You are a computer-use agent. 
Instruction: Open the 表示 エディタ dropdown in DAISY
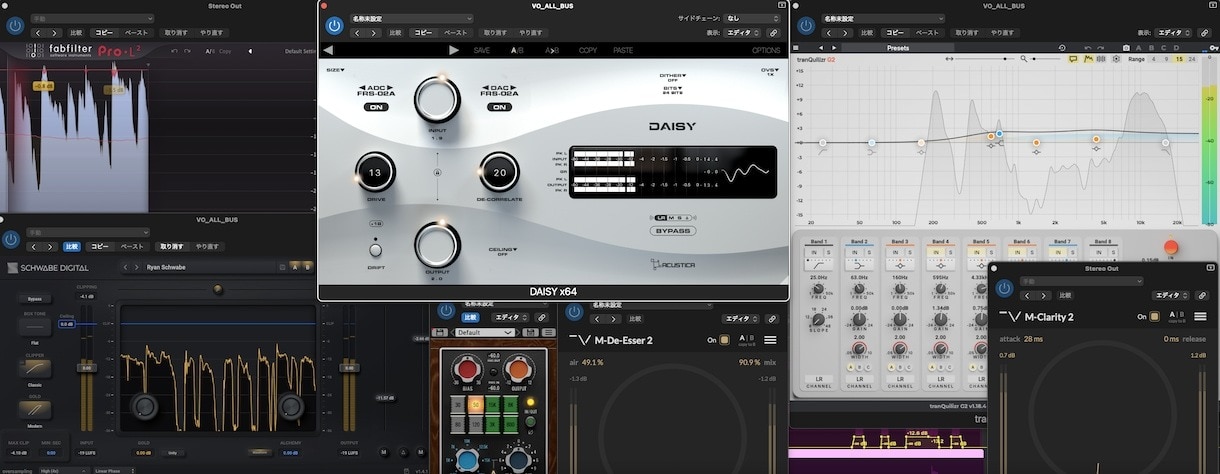(741, 33)
